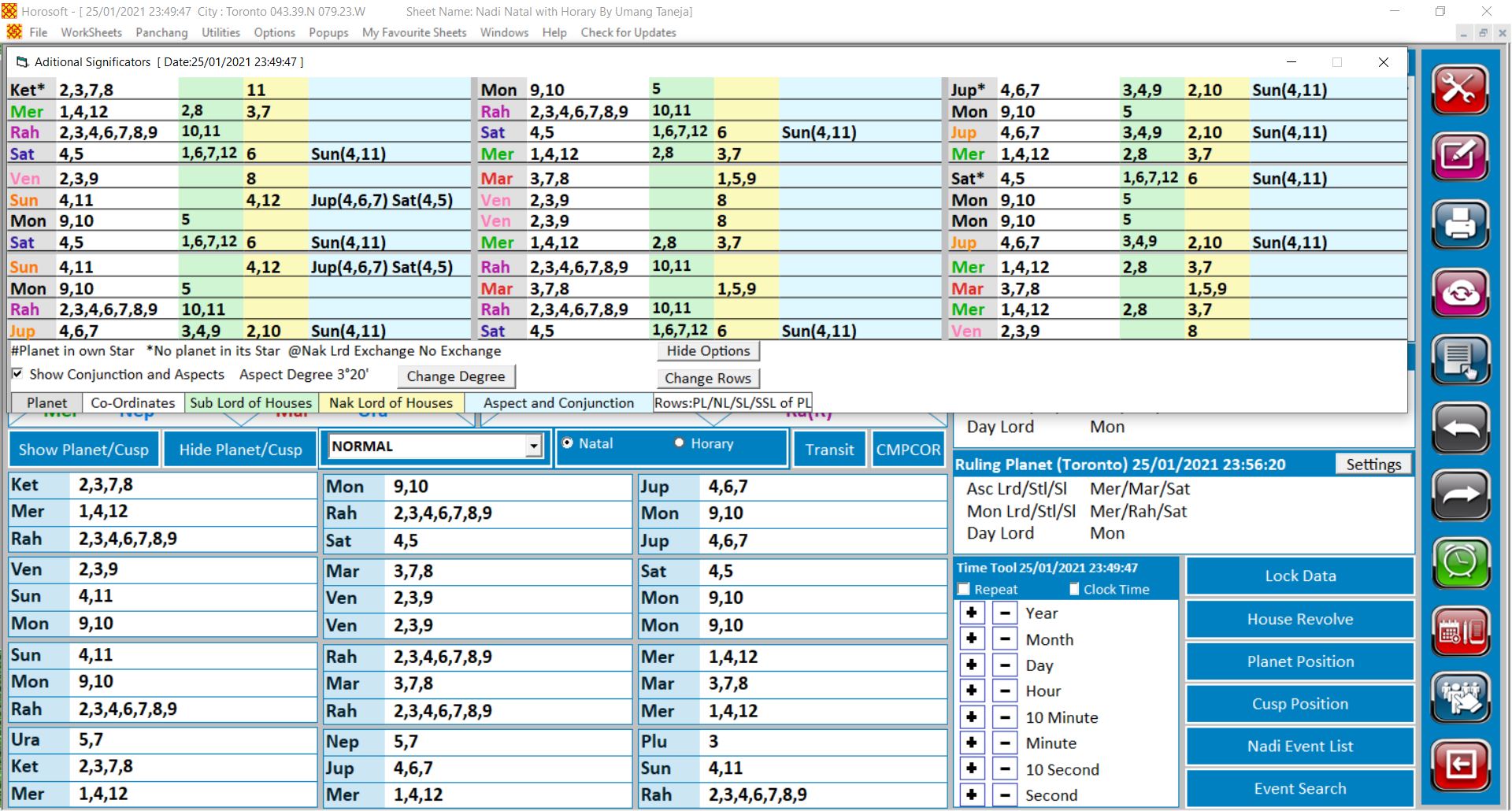
Task: Click the pink edit pencil sidebar icon
Action: [x=1461, y=157]
